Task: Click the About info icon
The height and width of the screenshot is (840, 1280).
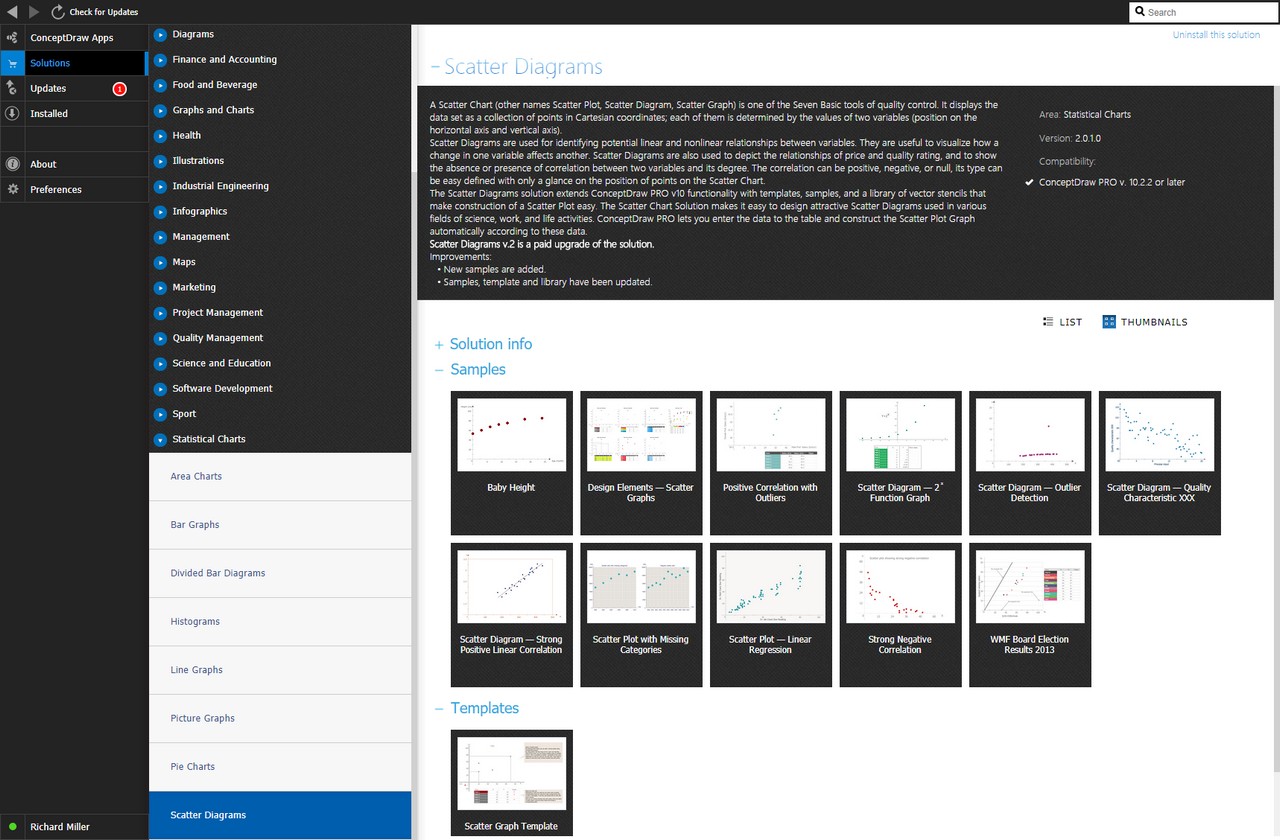Action: coord(12,164)
